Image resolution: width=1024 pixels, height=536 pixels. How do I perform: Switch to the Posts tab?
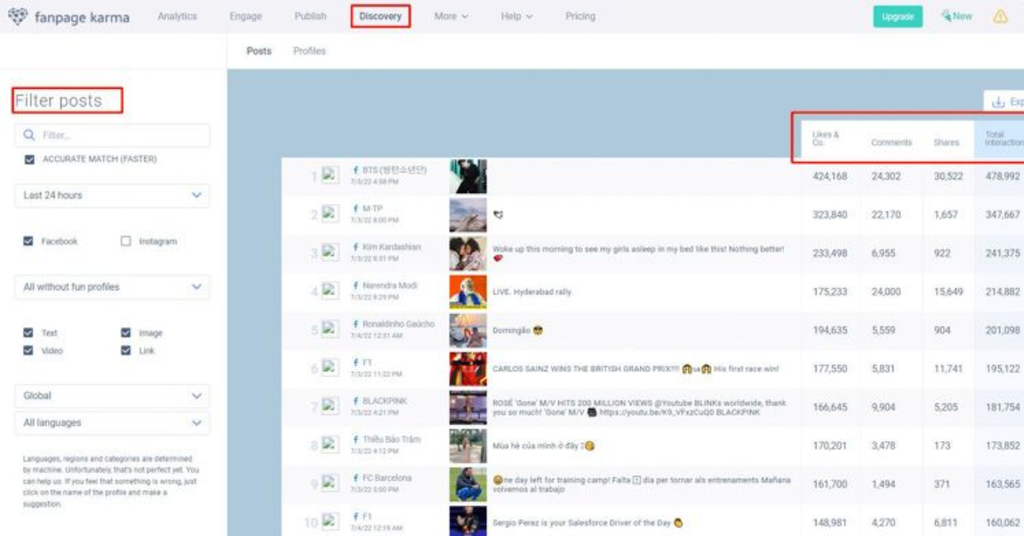[259, 51]
